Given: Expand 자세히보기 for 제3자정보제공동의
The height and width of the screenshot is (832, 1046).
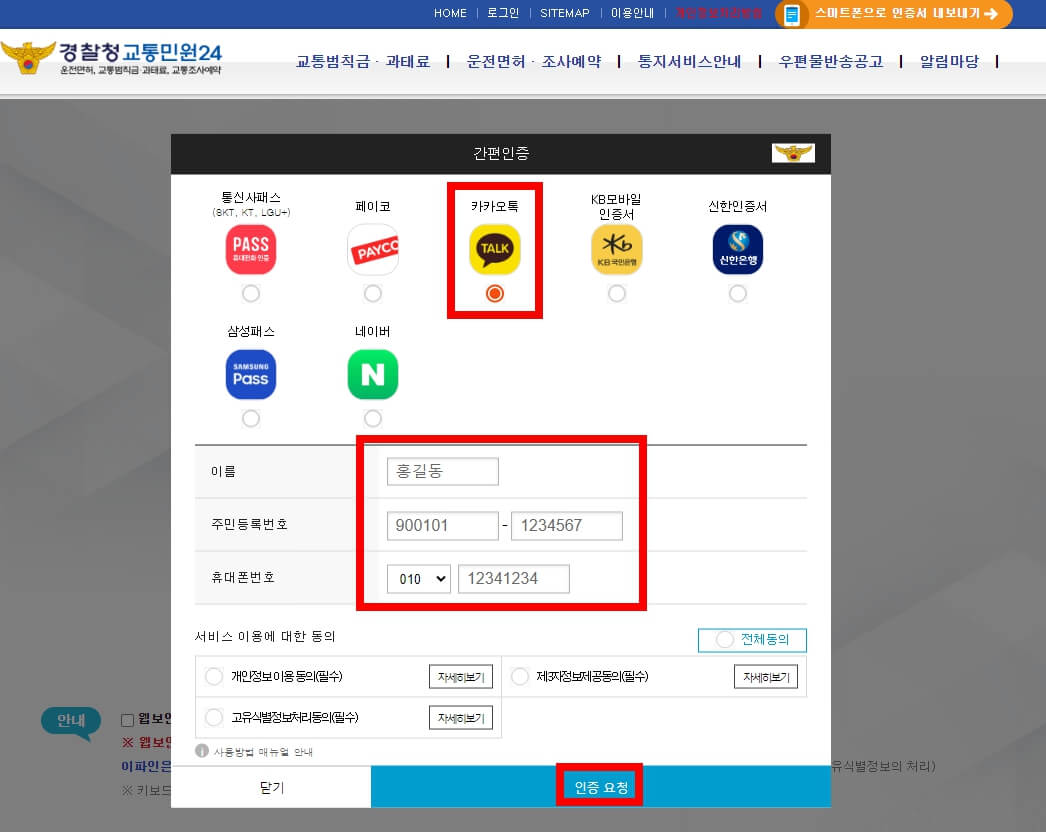Looking at the screenshot, I should (x=765, y=676).
